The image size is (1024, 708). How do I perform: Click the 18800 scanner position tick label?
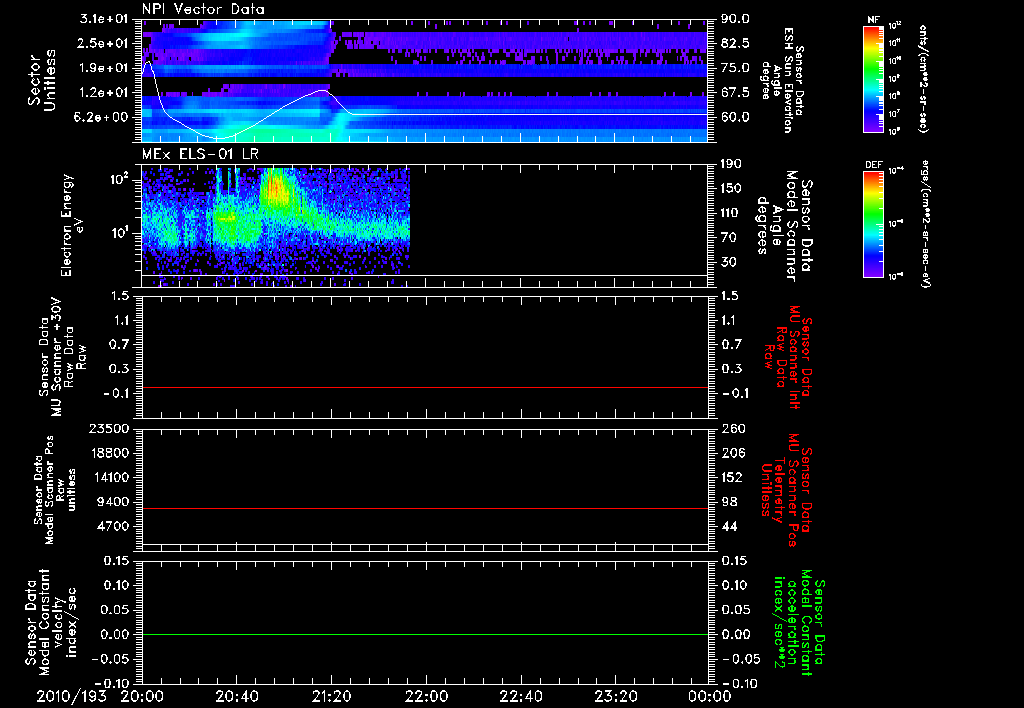click(x=108, y=453)
